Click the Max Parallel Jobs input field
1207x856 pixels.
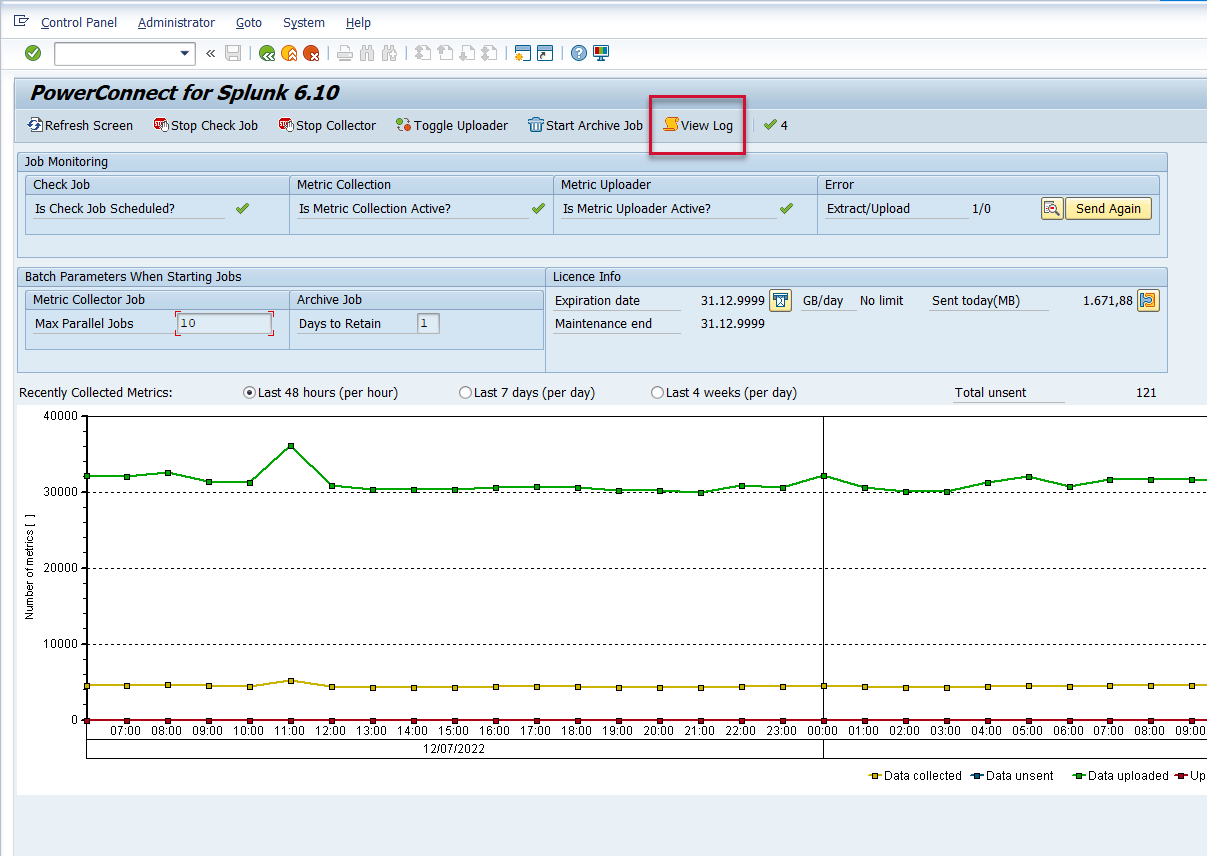pyautogui.click(x=224, y=323)
